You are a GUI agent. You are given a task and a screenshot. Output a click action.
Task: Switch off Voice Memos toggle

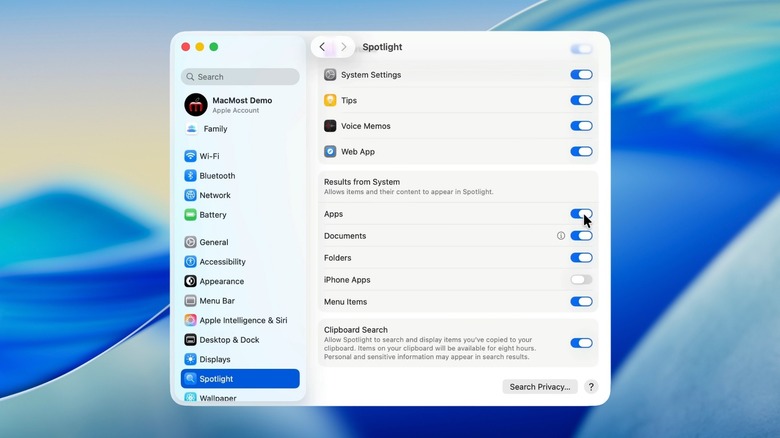(x=581, y=126)
